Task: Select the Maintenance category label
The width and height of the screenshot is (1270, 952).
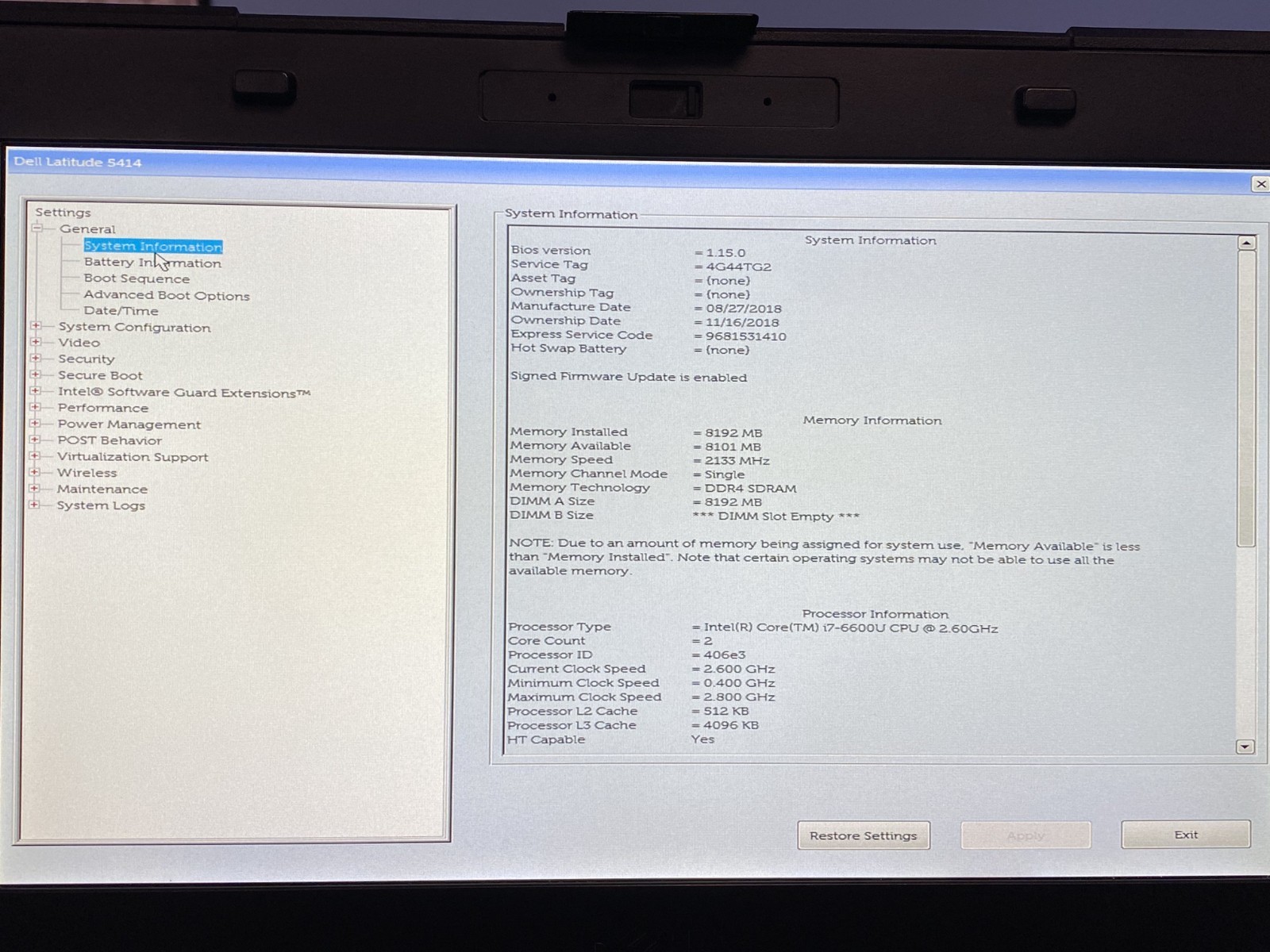Action: (x=102, y=489)
